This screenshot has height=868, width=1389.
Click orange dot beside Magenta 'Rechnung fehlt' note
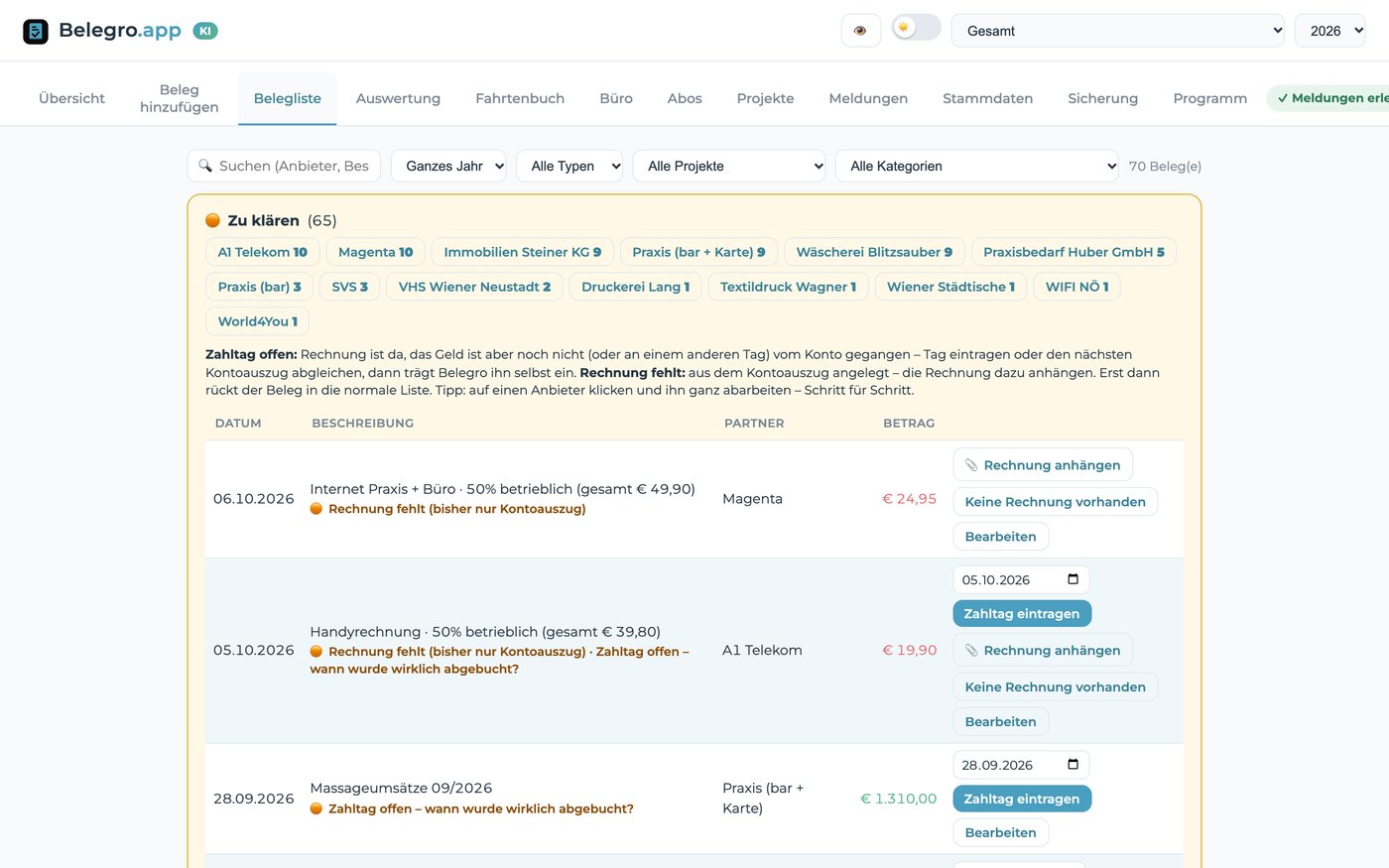316,509
